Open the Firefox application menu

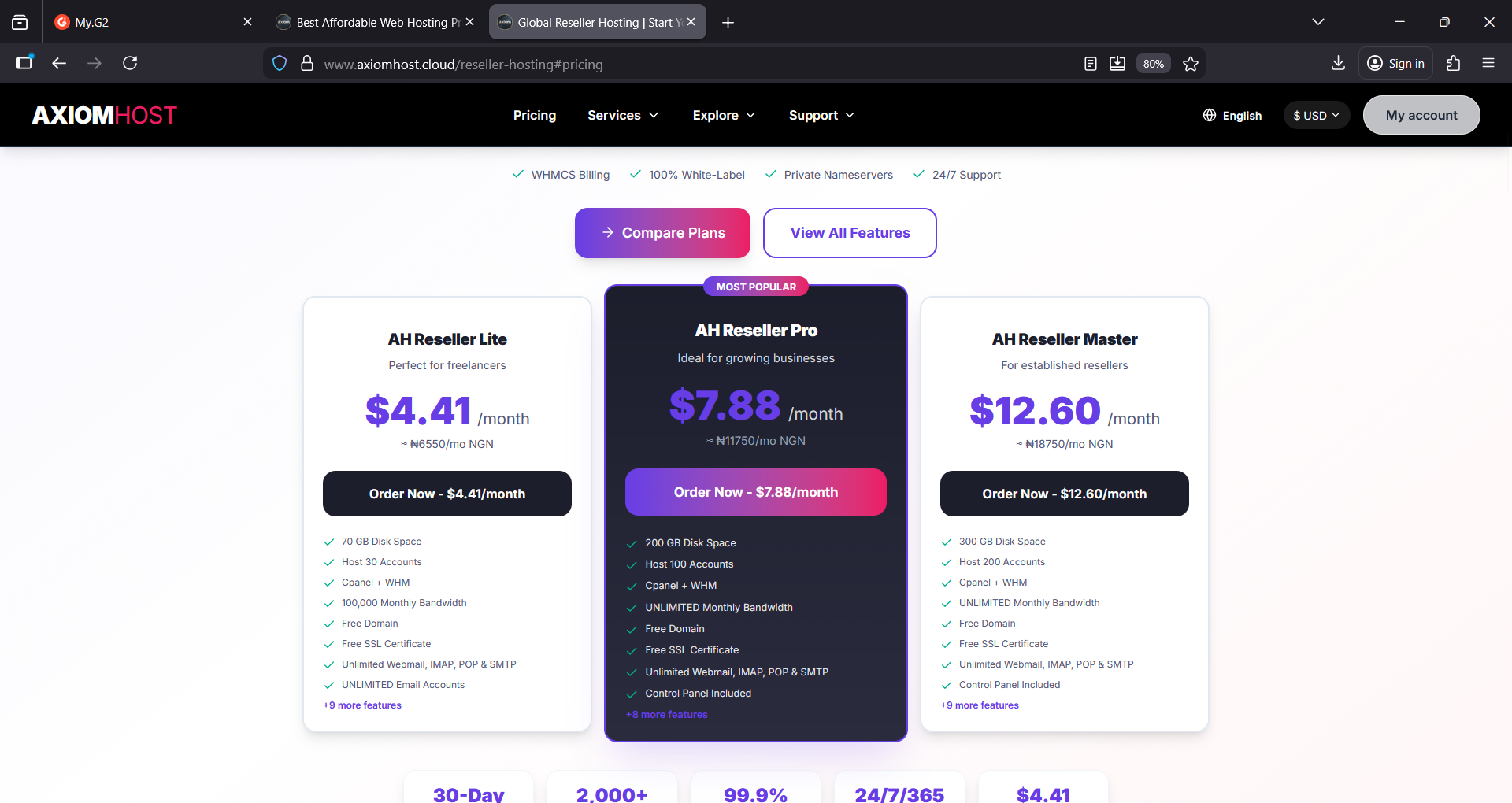[1488, 63]
